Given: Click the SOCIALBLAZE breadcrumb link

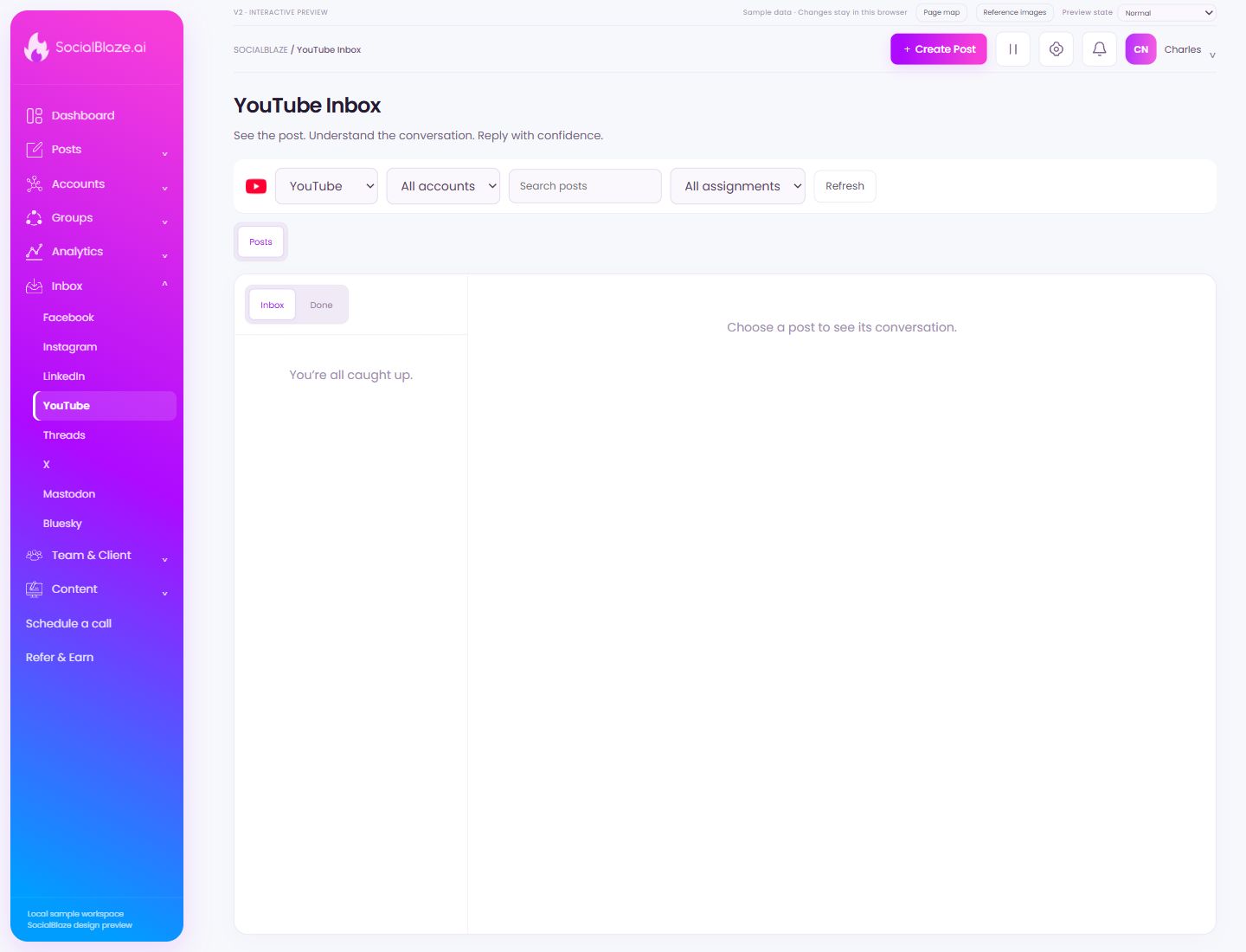Looking at the screenshot, I should (x=260, y=50).
